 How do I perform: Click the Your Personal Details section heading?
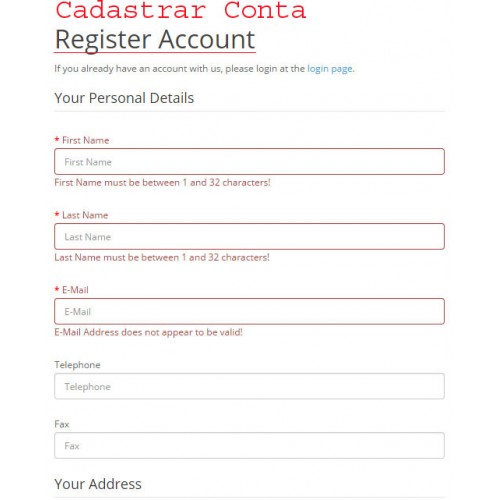[124, 98]
